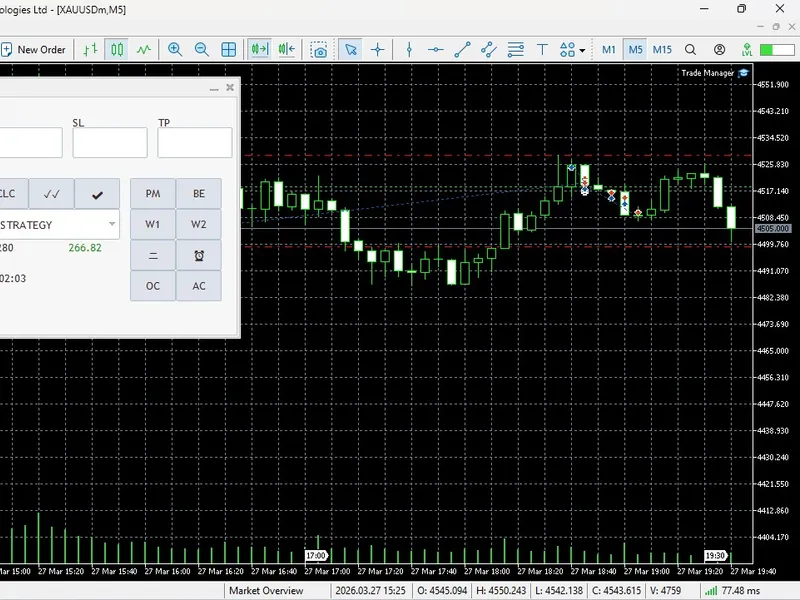The width and height of the screenshot is (800, 600).
Task: Click the green connection level bar
Action: click(777, 49)
